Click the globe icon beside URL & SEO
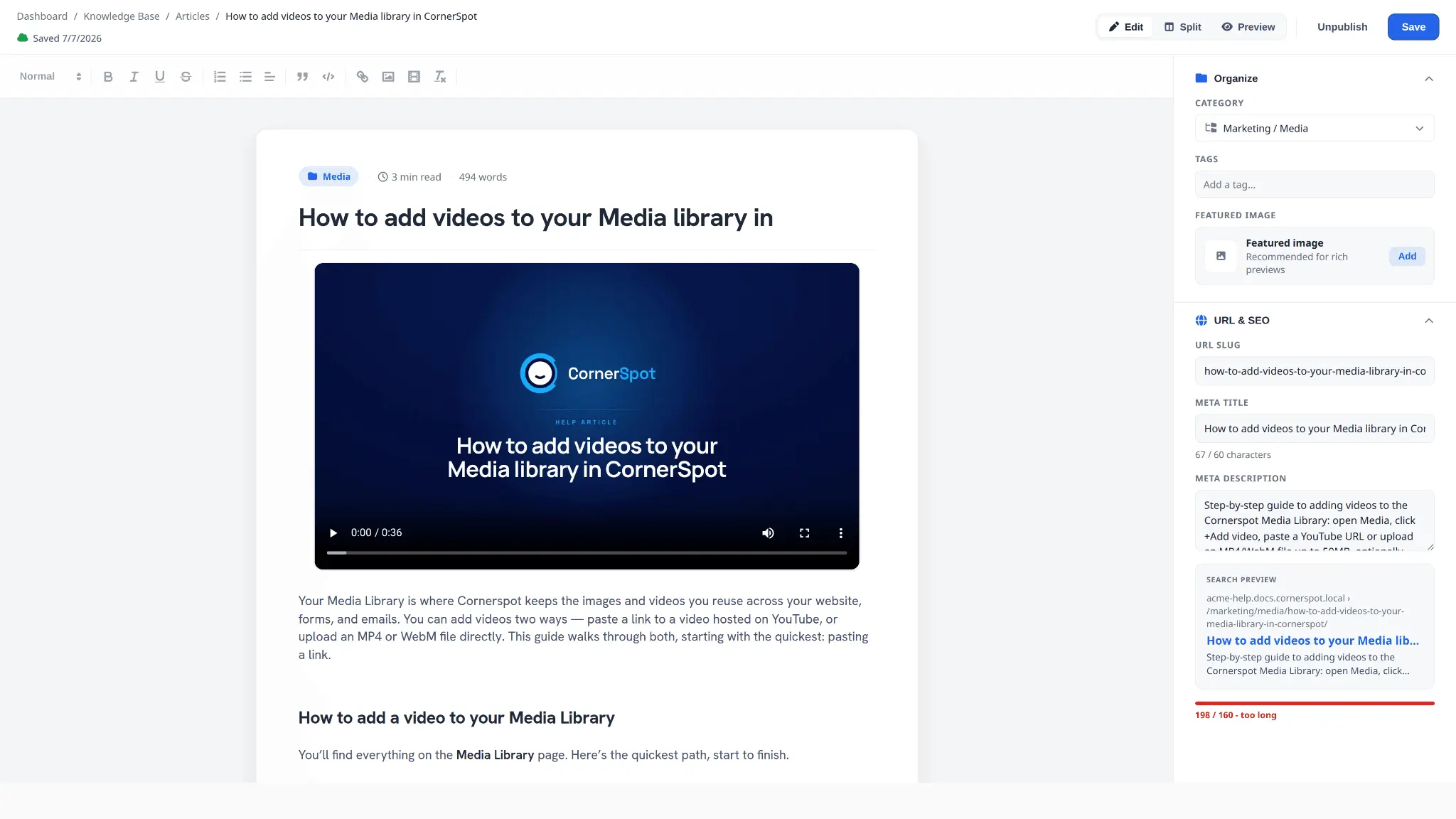1456x819 pixels. tap(1201, 321)
